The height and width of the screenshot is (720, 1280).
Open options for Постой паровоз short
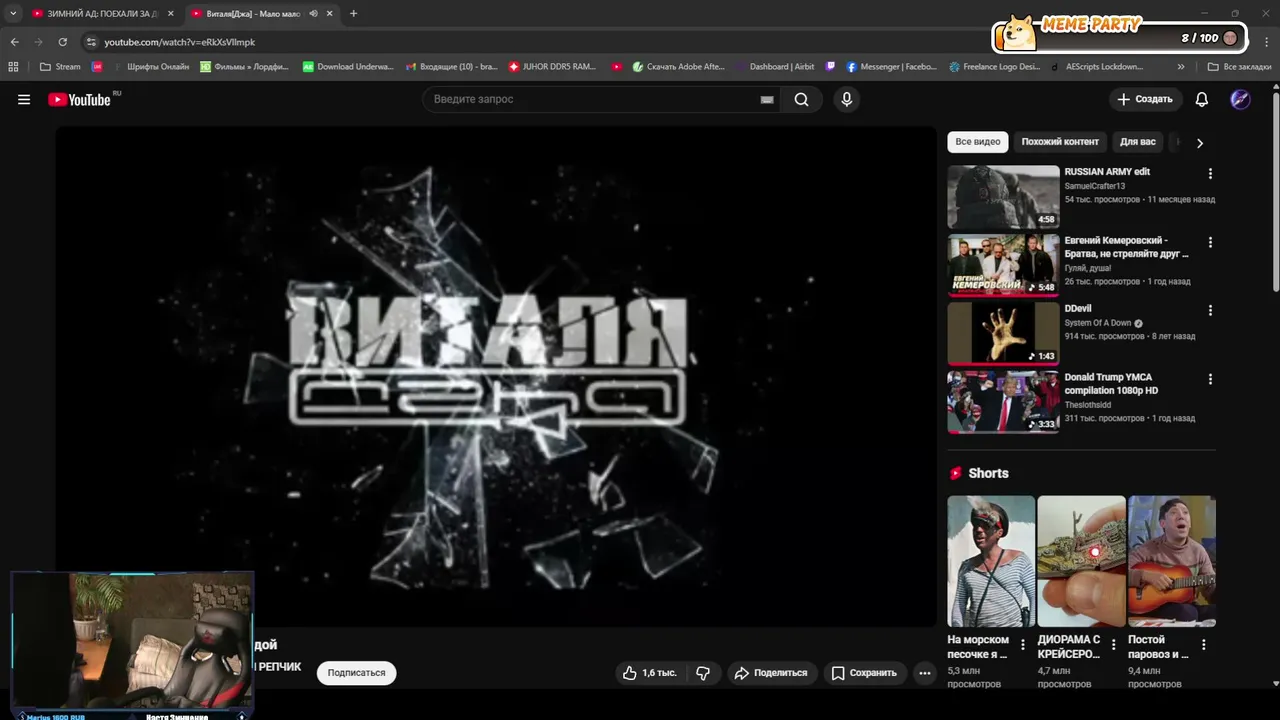[1203, 645]
